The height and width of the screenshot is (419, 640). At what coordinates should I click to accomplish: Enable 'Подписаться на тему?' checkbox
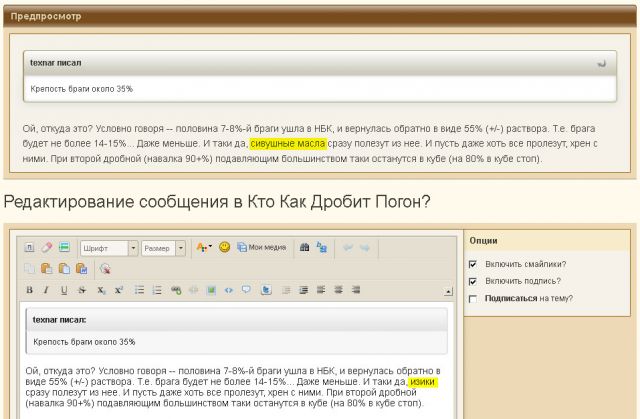(x=473, y=298)
